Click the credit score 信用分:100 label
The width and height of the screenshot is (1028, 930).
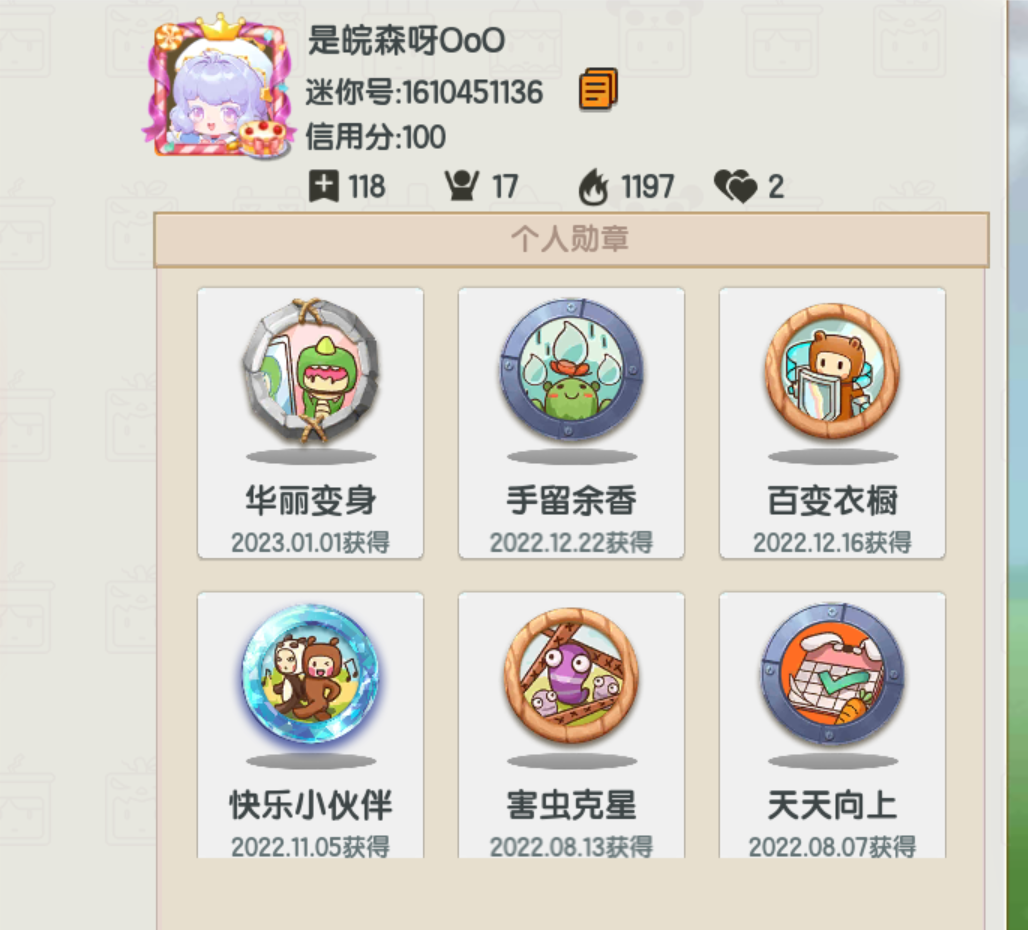(376, 138)
